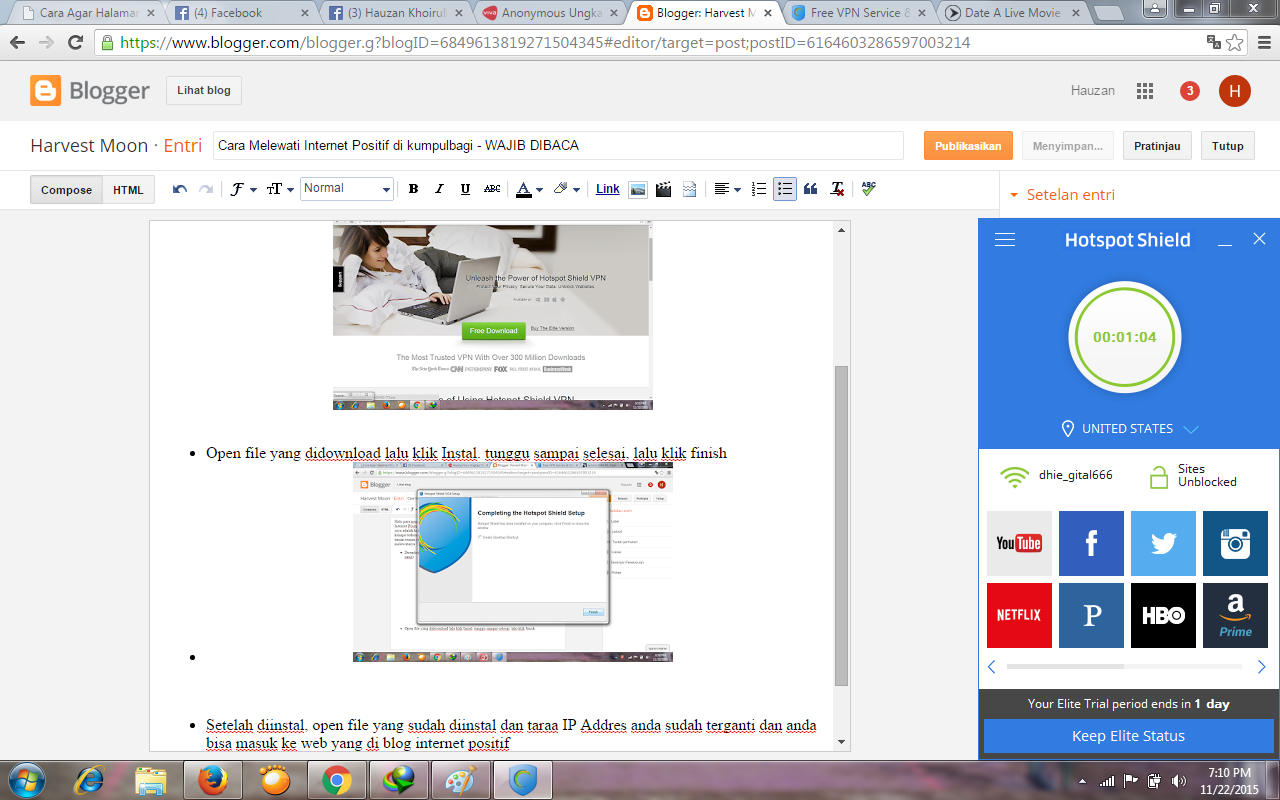Undo the last edit in the editor
The image size is (1280, 800).
click(180, 189)
